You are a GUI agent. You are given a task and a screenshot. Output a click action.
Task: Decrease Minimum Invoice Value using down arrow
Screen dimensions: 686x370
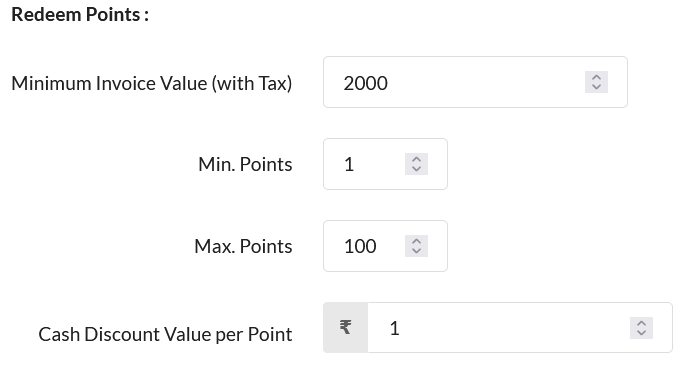tap(596, 87)
